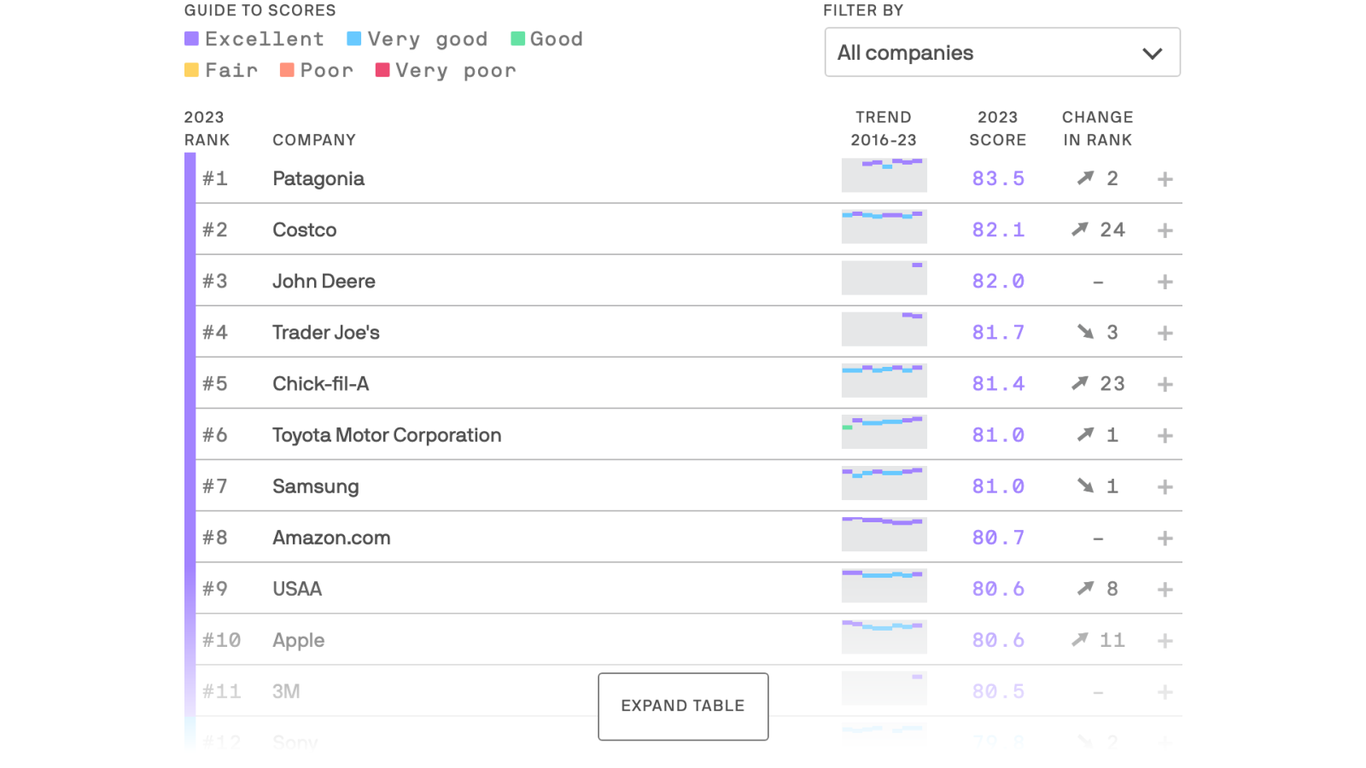Click the plus icon for Amazon.com
The width and height of the screenshot is (1366, 768).
[x=1165, y=538]
